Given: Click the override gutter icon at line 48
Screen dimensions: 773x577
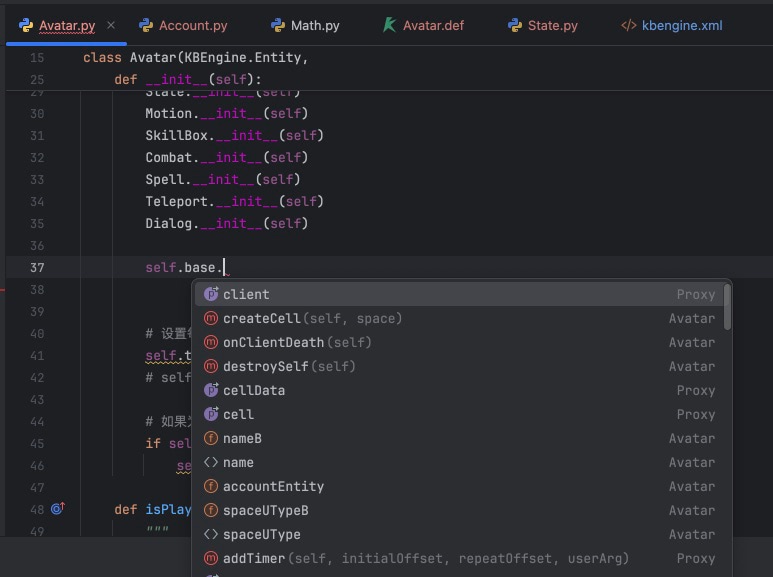Looking at the screenshot, I should [57, 509].
